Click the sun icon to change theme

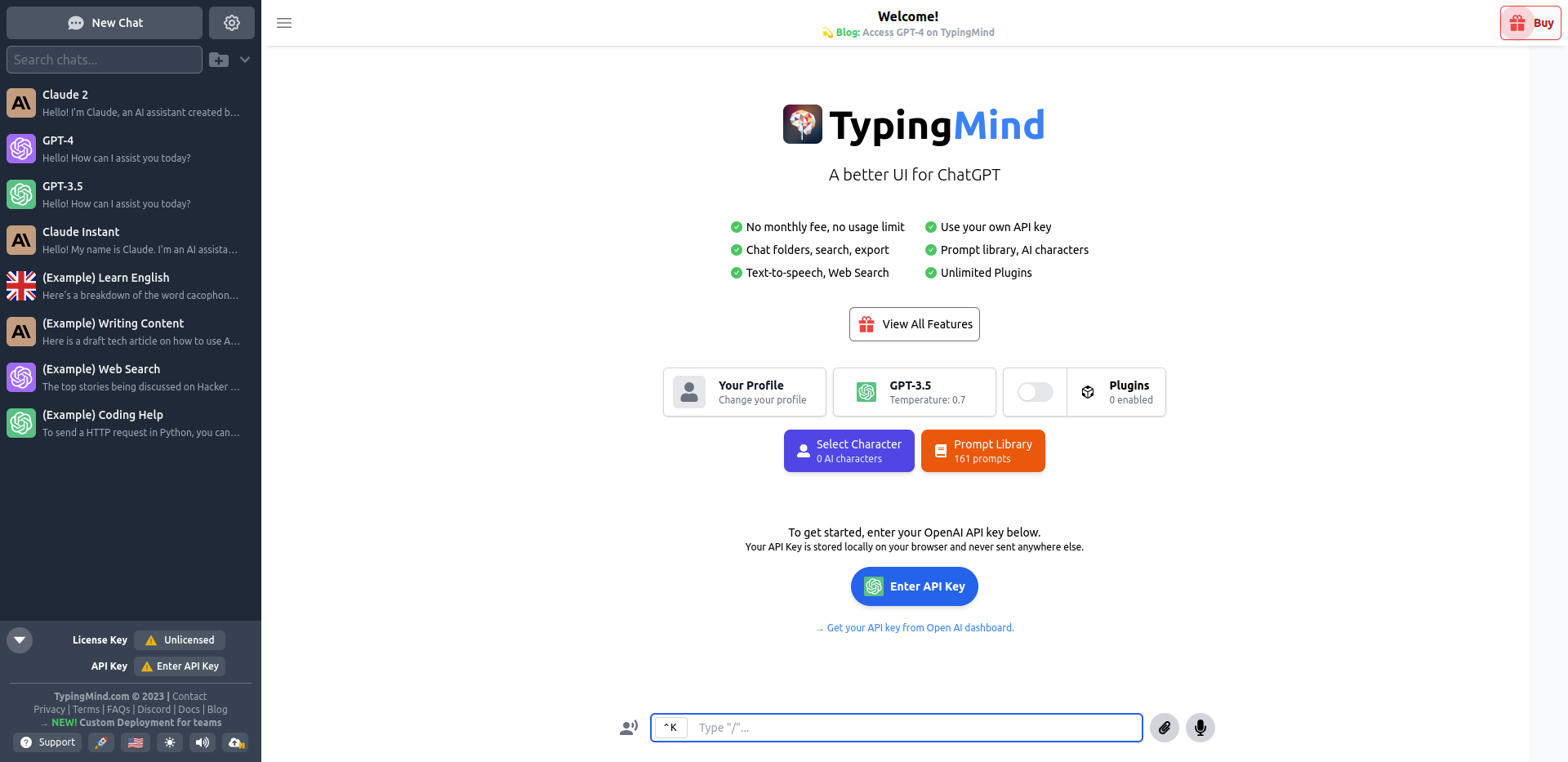pyautogui.click(x=169, y=742)
